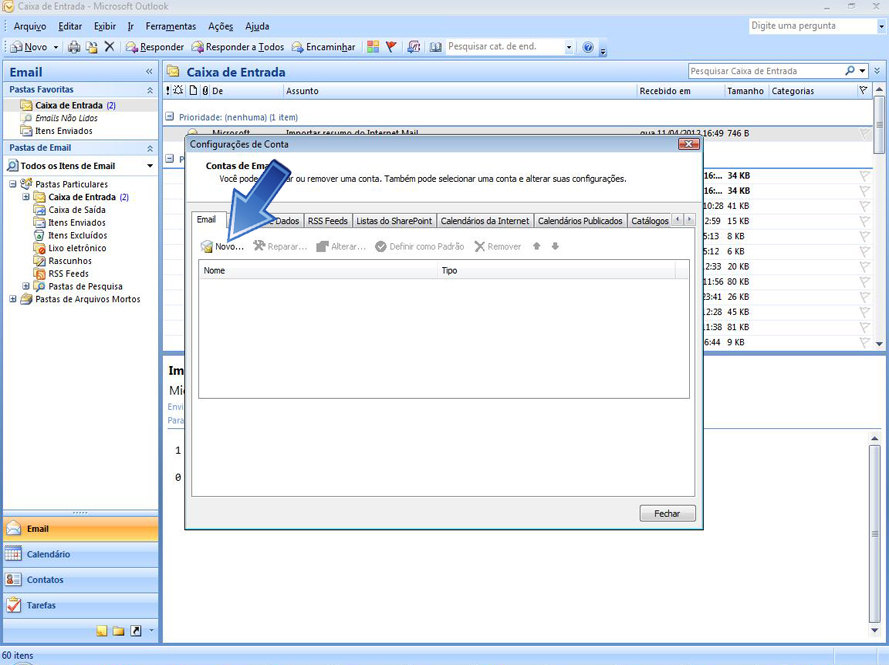Switch to the Listas do SharePoint tab
This screenshot has height=665, width=889.
[x=394, y=221]
